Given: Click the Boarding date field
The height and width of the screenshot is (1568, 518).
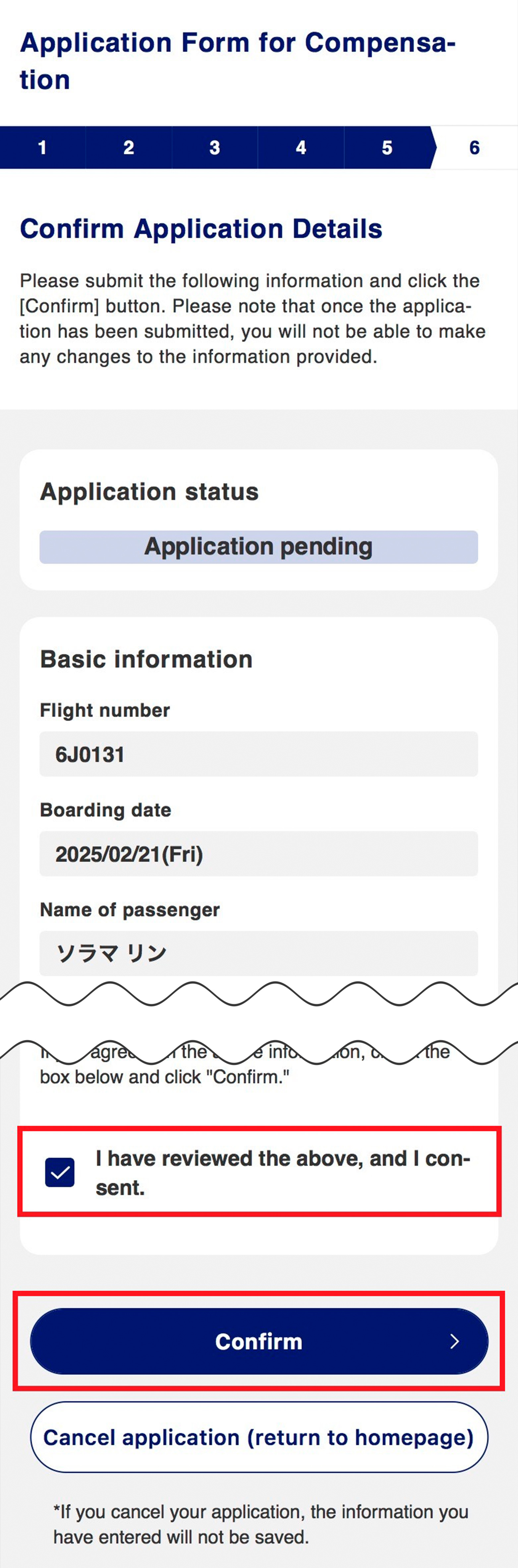Looking at the screenshot, I should [x=259, y=853].
